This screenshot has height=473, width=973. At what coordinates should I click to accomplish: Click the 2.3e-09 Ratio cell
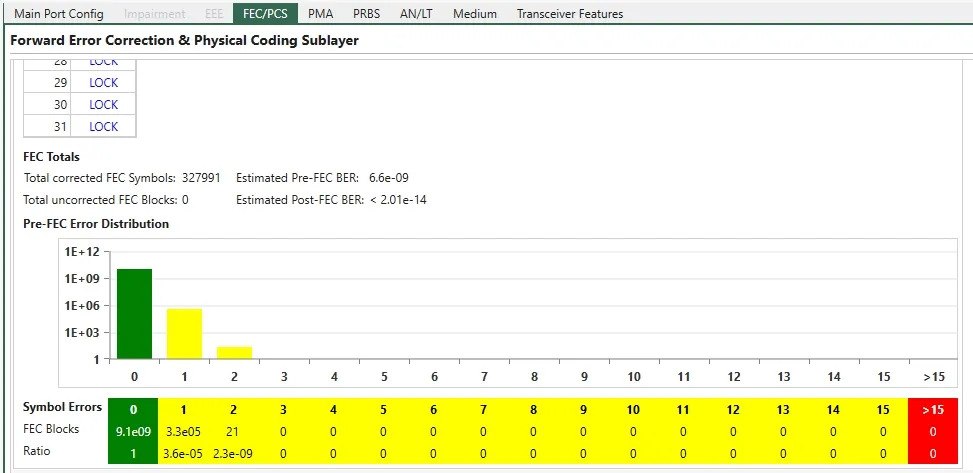pos(234,452)
